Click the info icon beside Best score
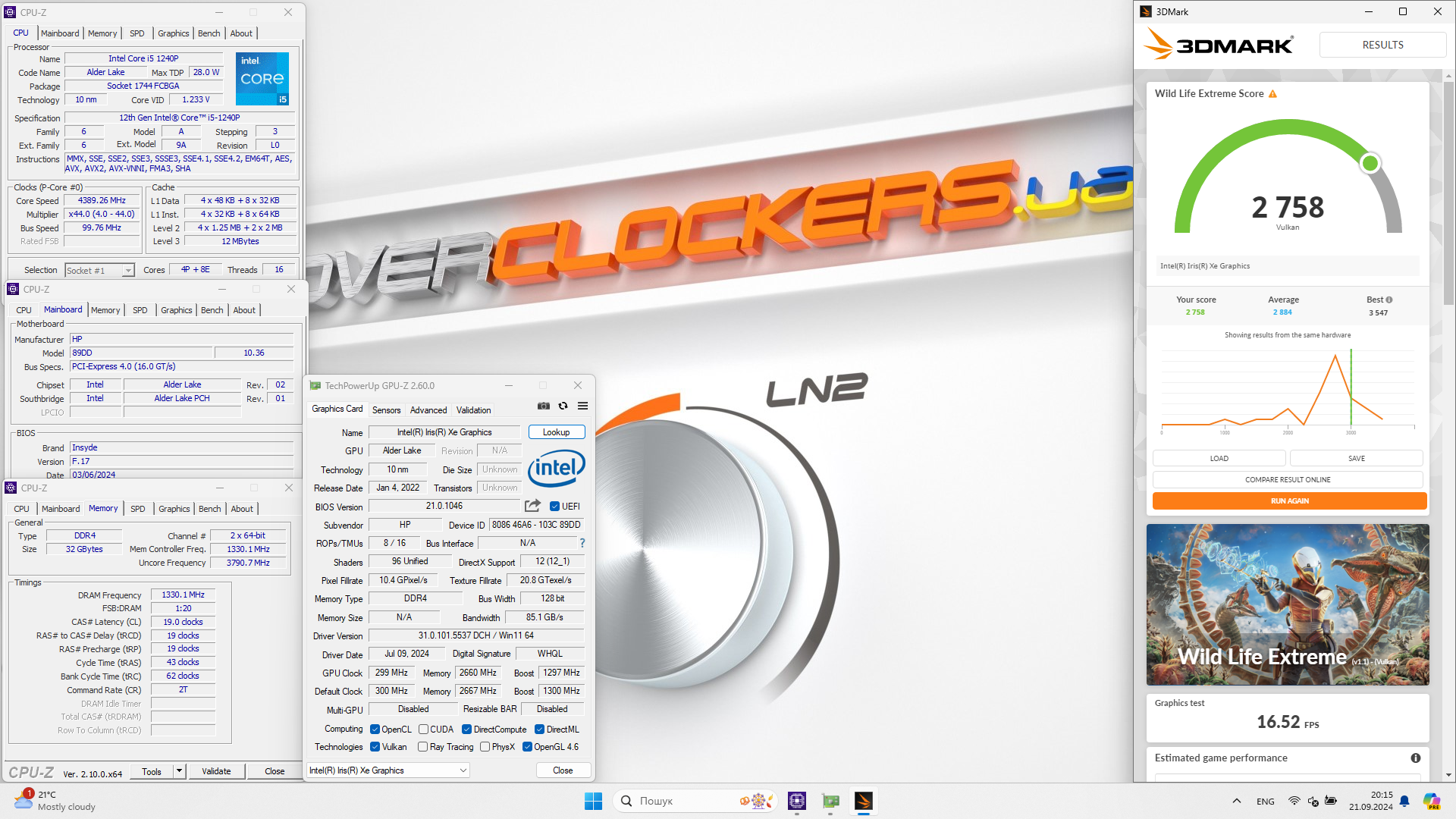The width and height of the screenshot is (1456, 819). tap(1389, 300)
